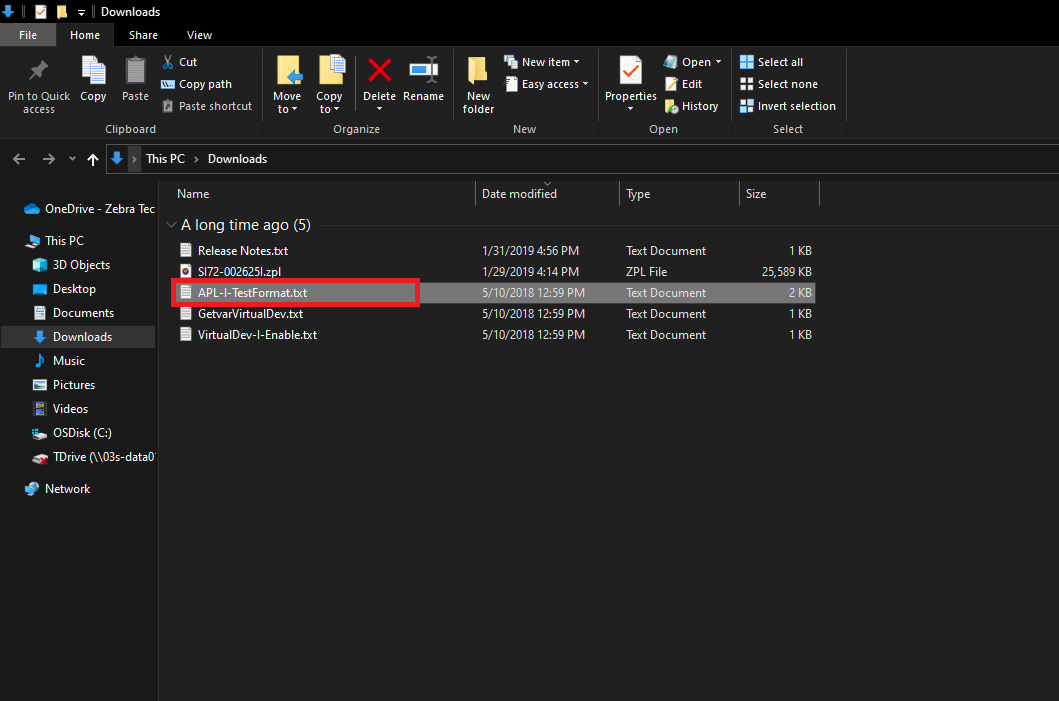Select Documents in the navigation pane
The height and width of the screenshot is (701, 1059).
click(83, 313)
